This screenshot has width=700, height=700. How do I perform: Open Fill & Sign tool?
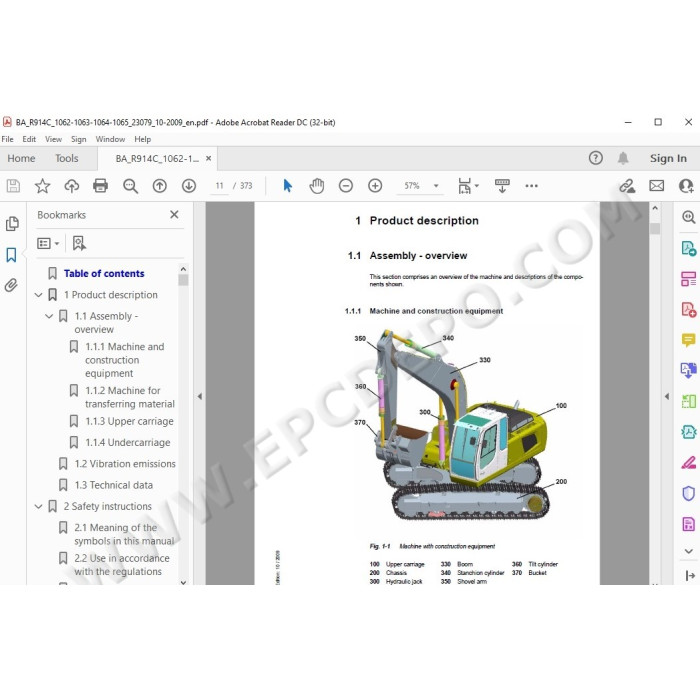point(688,463)
